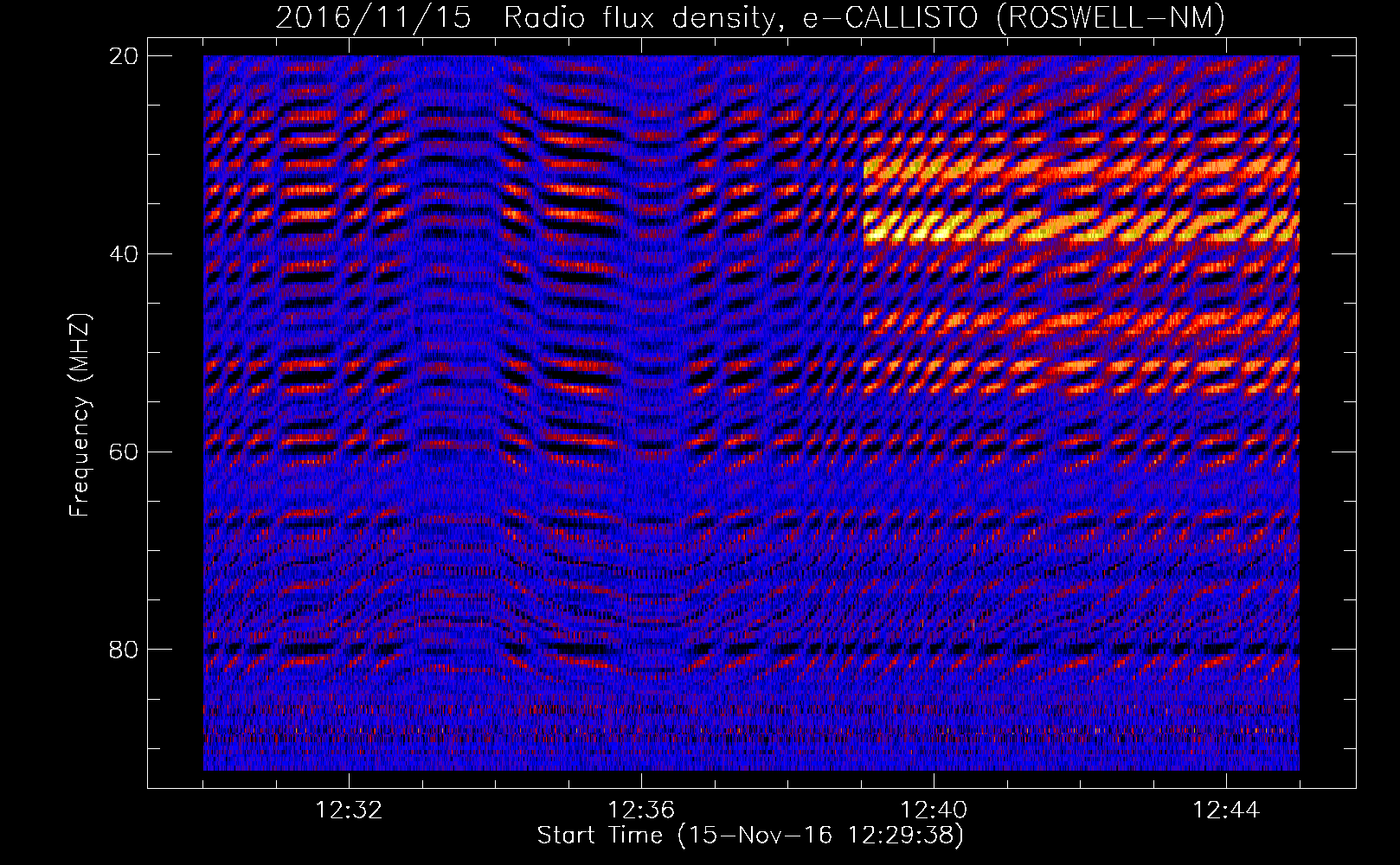The height and width of the screenshot is (865, 1400).
Task: Click the 'Start Time (15-Nov-16 12:29:38)' label
Action: click(750, 836)
